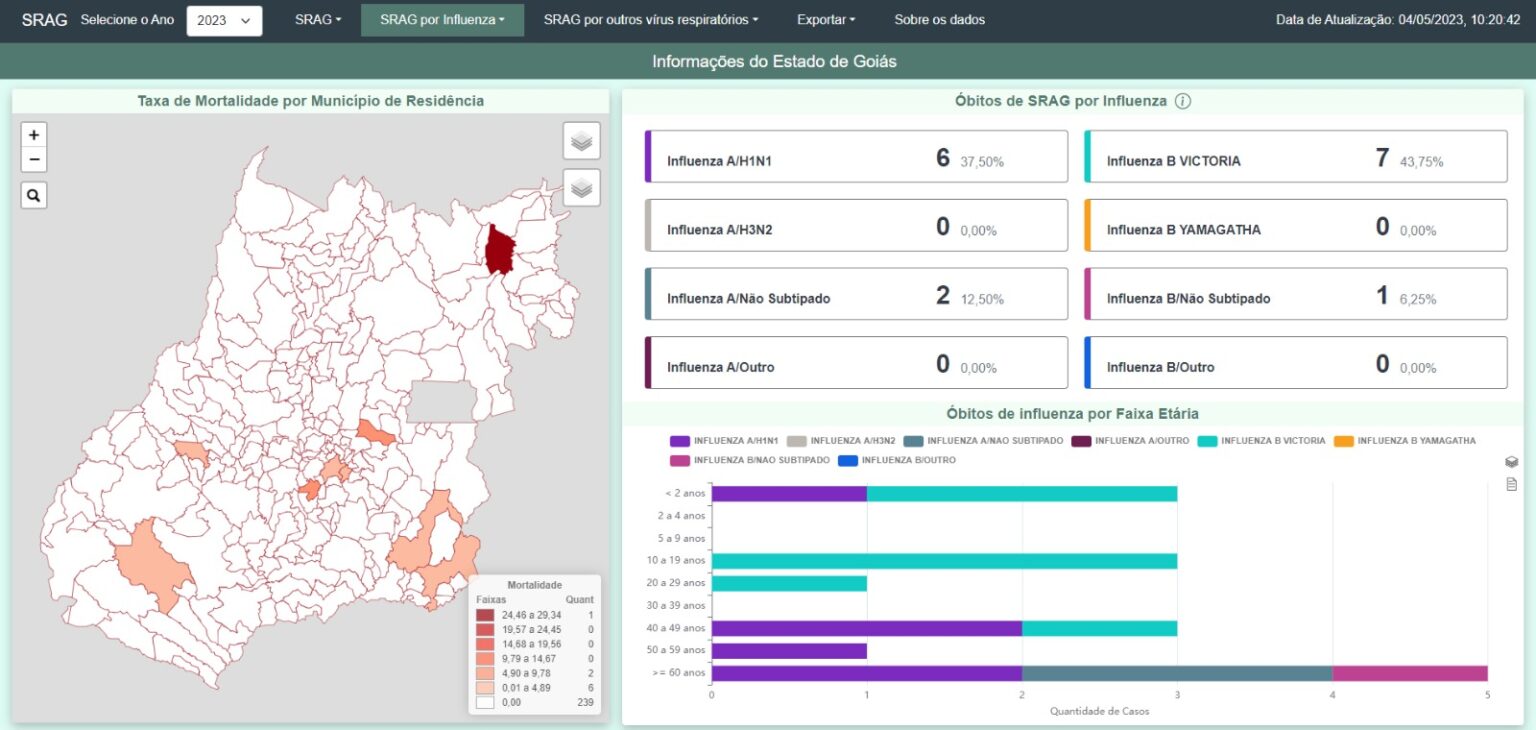Click the '5 a 9 anos' axis label
Viewport: 1536px width, 730px height.
pyautogui.click(x=682, y=538)
